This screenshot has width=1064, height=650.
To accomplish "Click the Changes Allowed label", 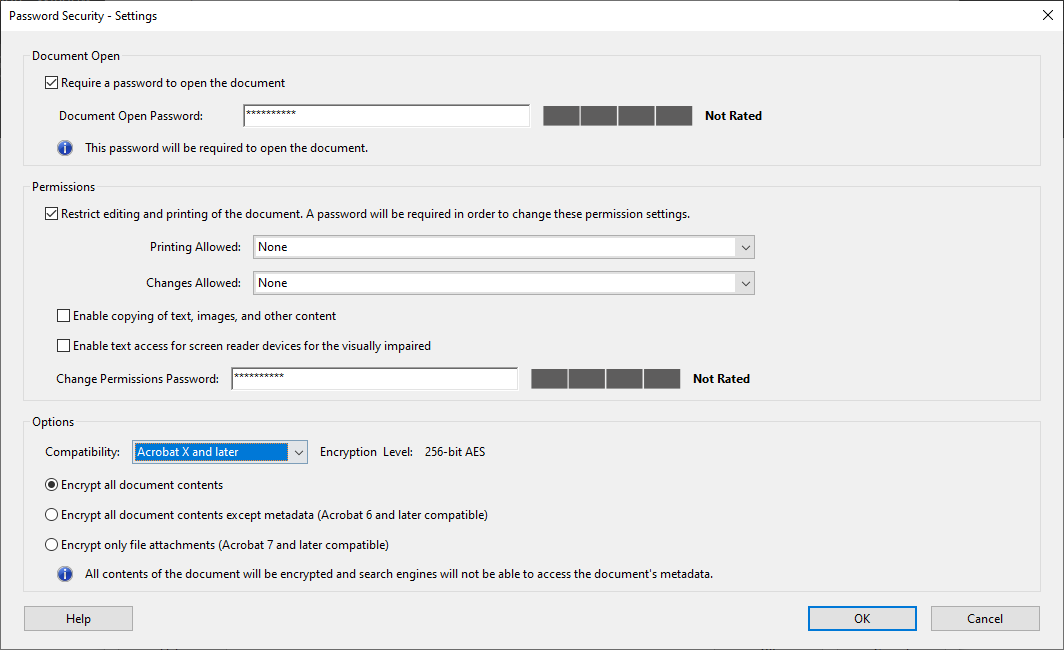I will click(x=193, y=283).
